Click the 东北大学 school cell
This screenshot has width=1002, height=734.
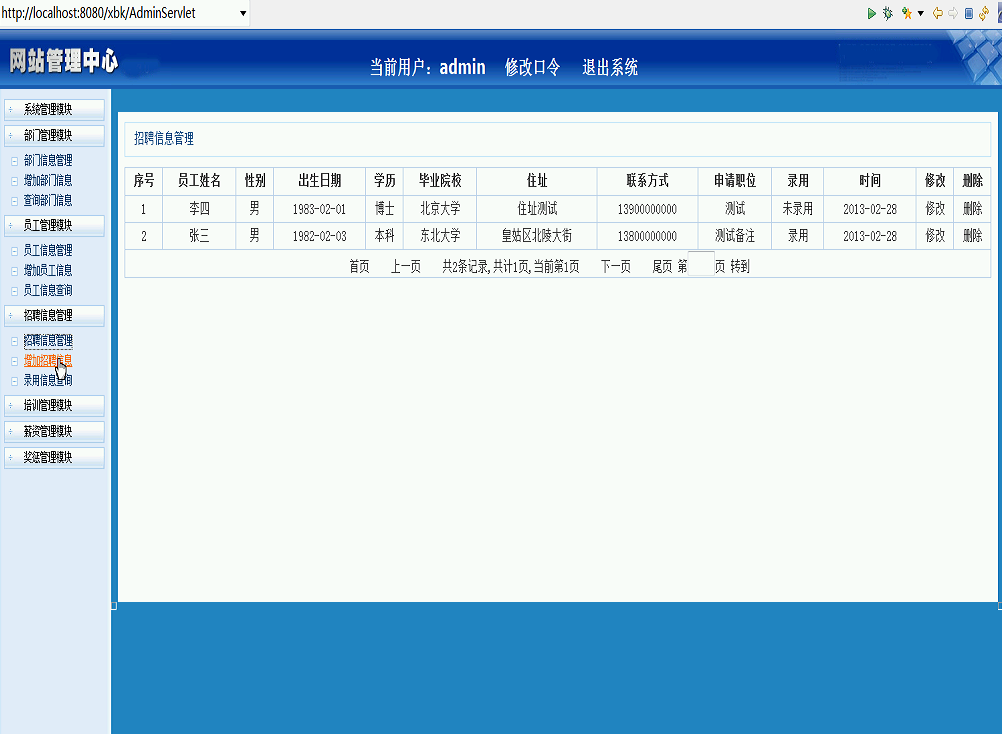[x=440, y=236]
